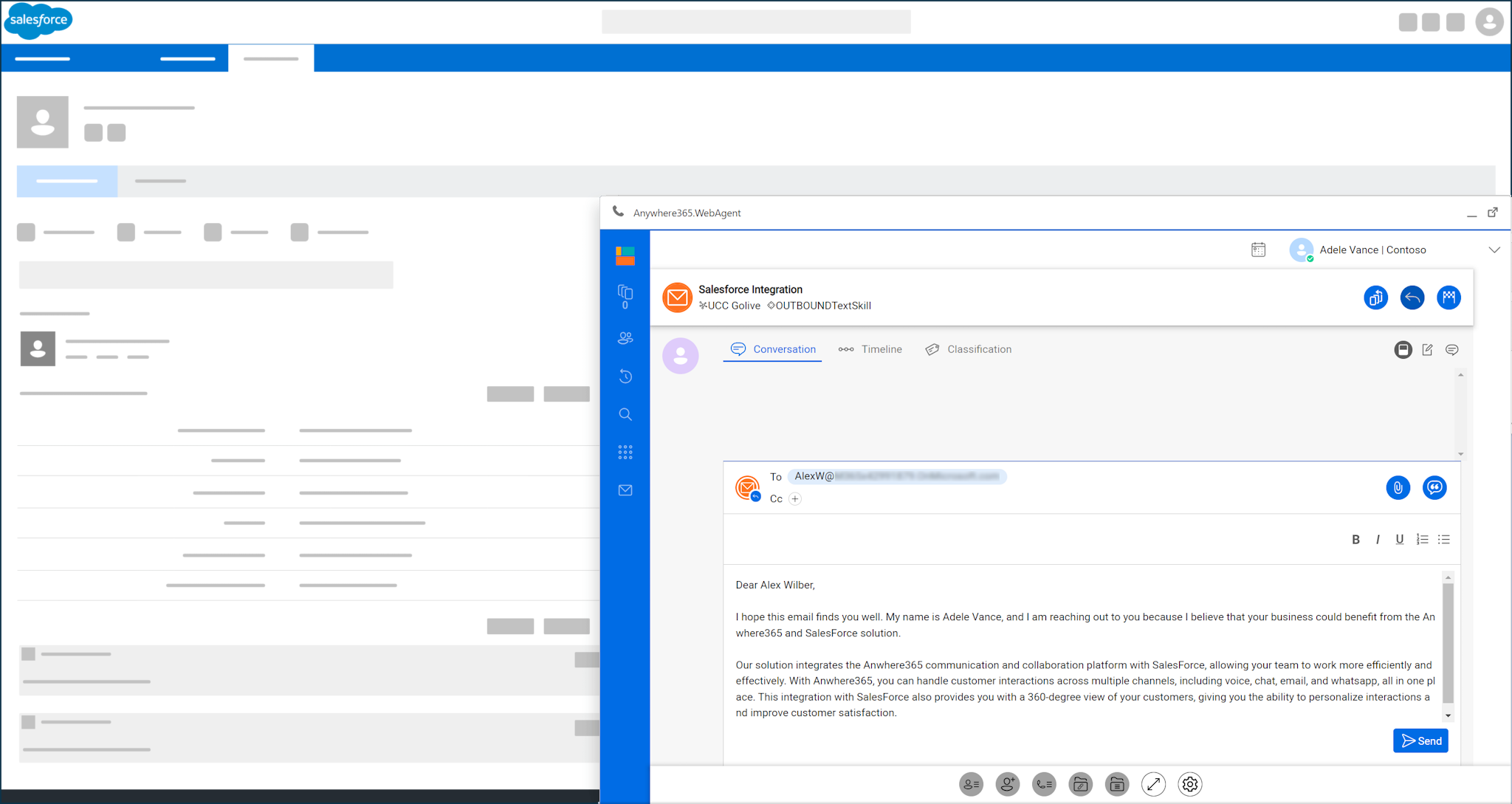
Task: Switch to the Classification tab
Action: [x=969, y=349]
